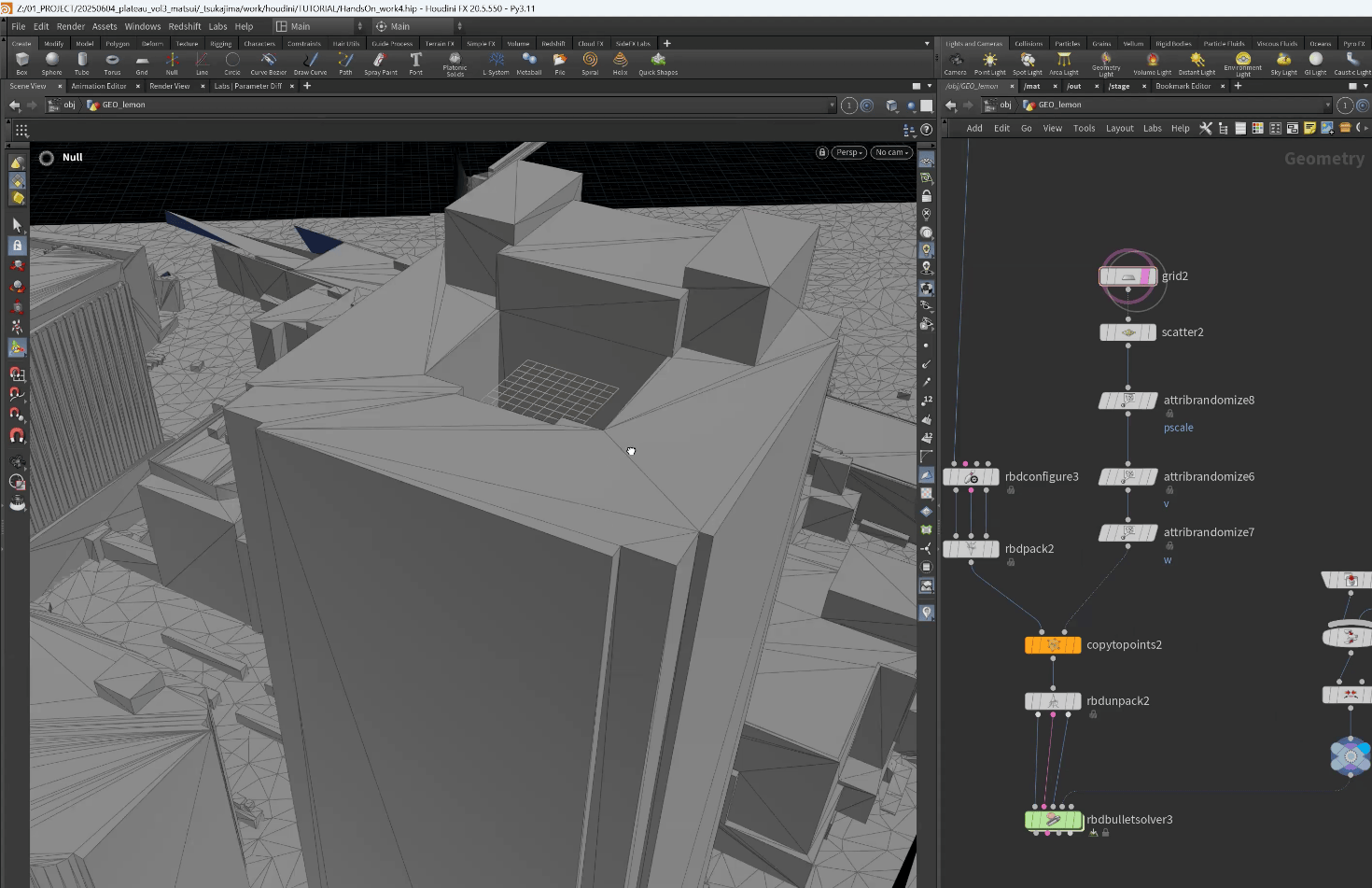The width and height of the screenshot is (1372, 888).
Task: Click the Camera shelf tool
Action: coord(955,63)
